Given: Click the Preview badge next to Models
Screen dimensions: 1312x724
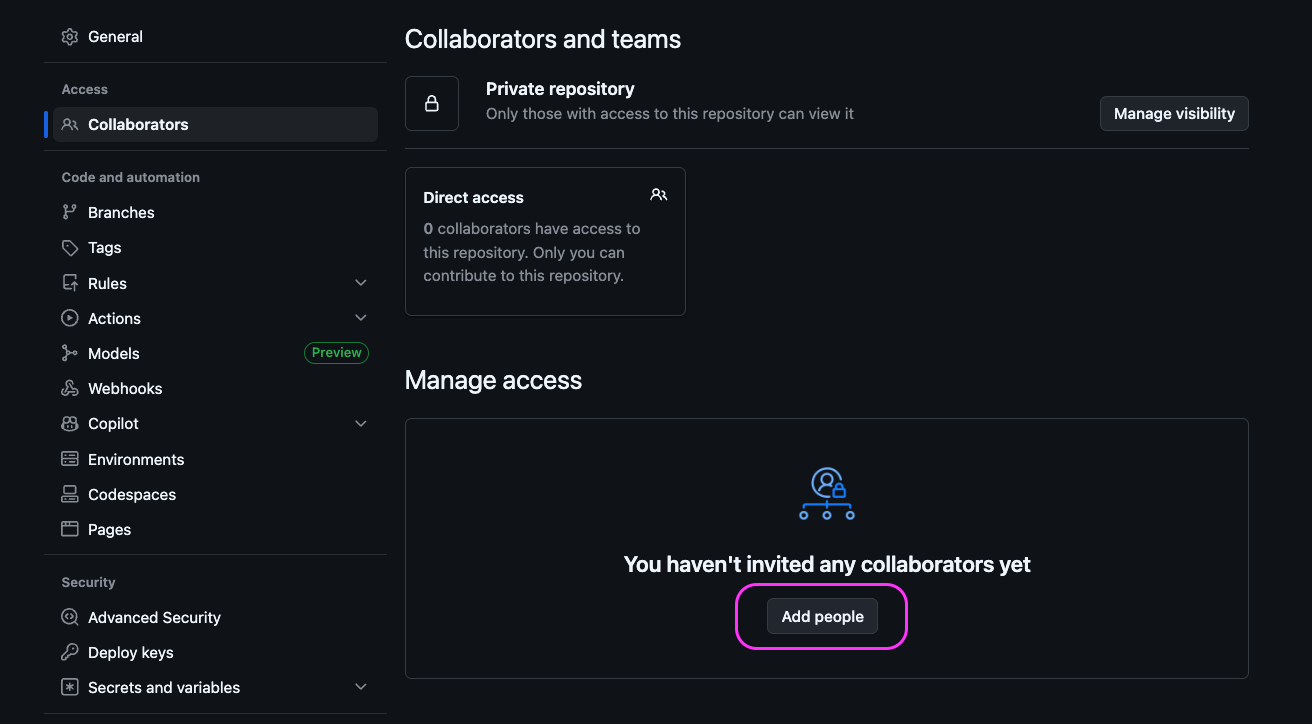Looking at the screenshot, I should [x=336, y=352].
